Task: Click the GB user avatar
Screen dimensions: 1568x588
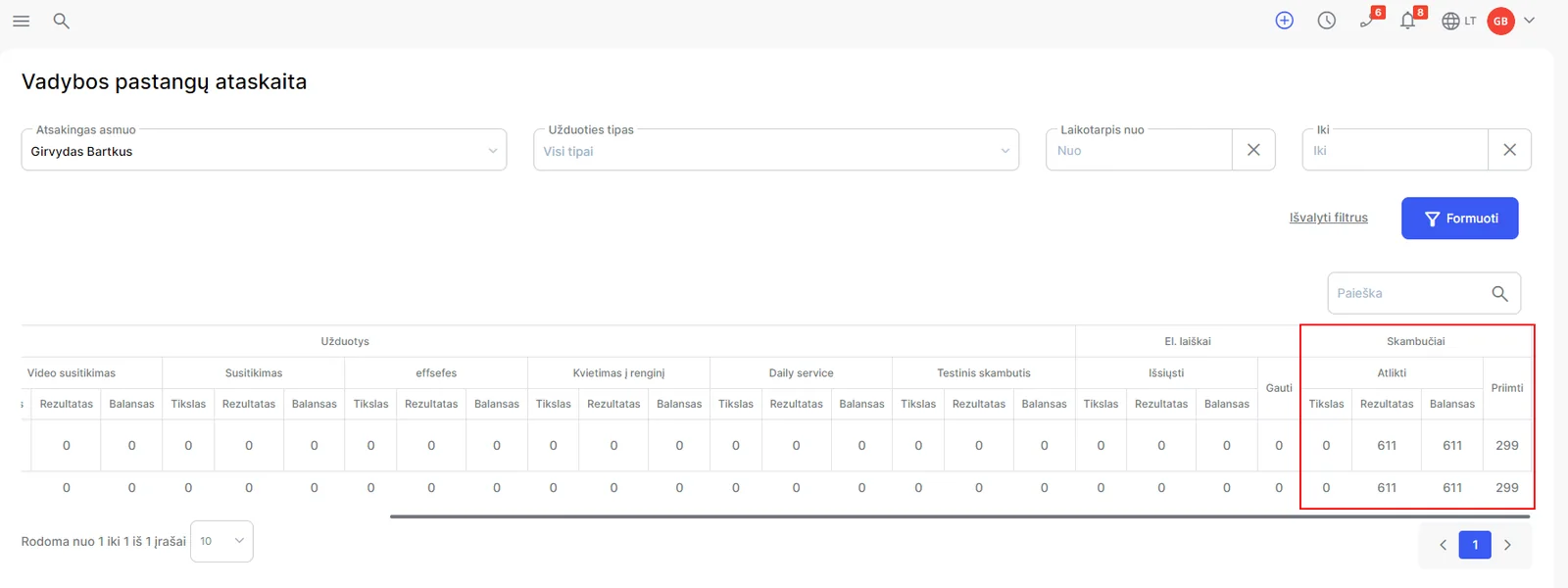Action: (1500, 21)
